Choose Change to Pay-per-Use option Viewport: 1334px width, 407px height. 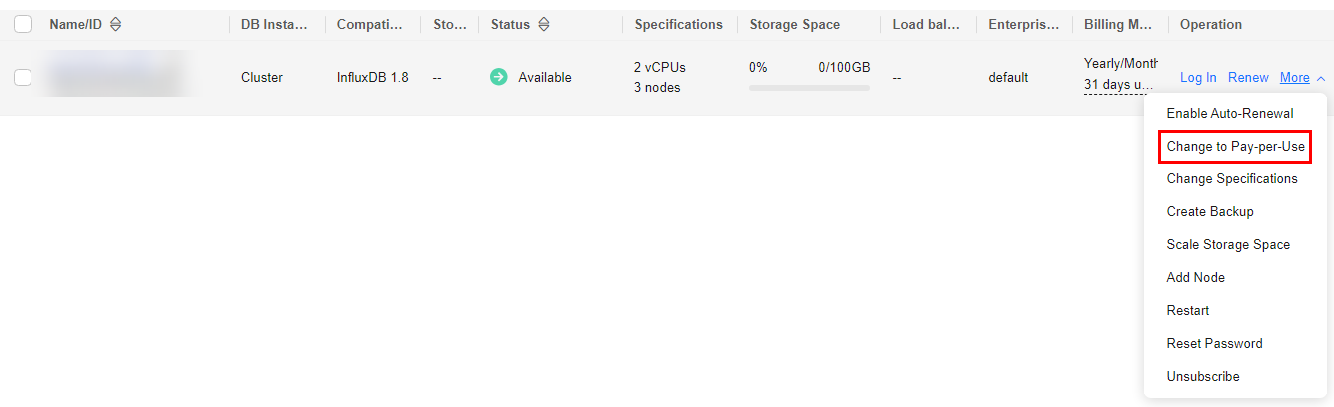[x=1235, y=146]
